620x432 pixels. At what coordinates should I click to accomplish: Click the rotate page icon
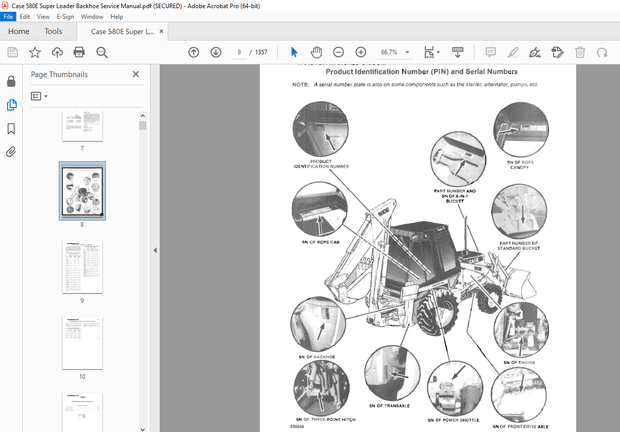click(x=602, y=52)
